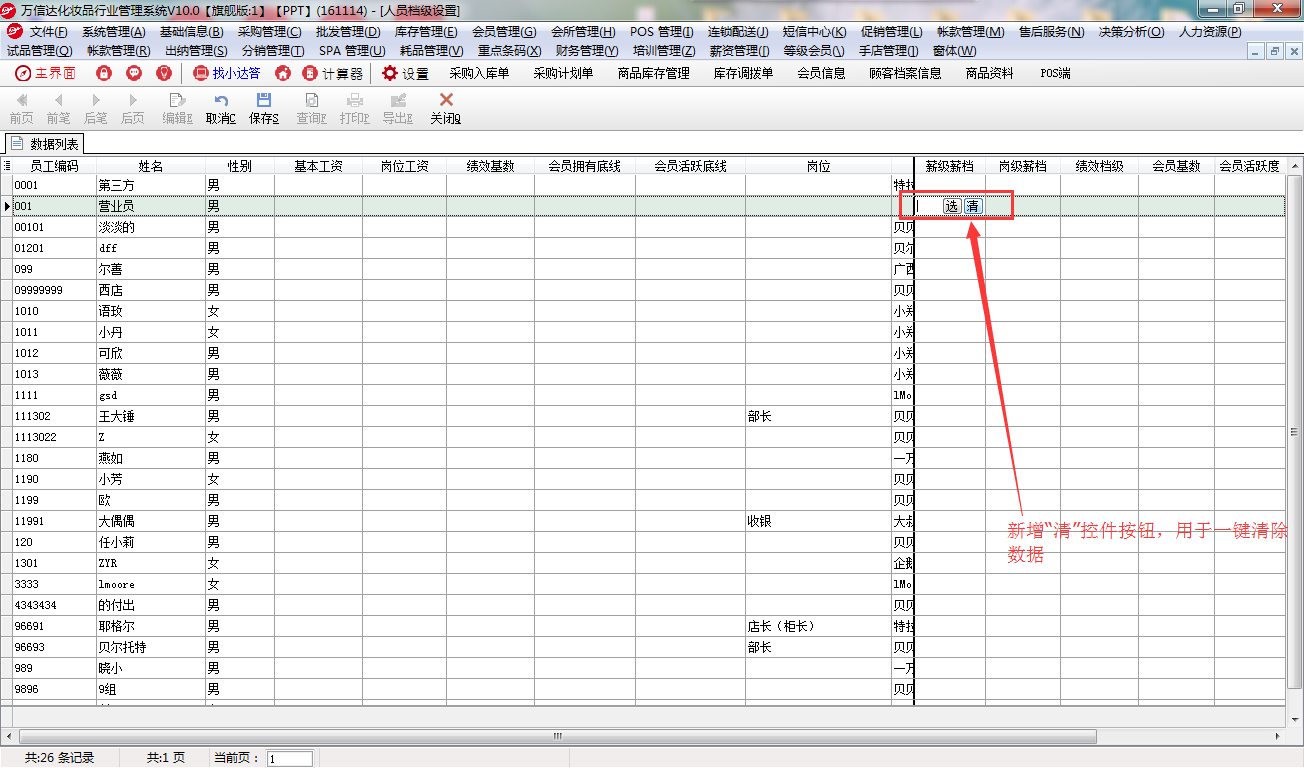Open 采购入库单 shortcut
This screenshot has width=1304, height=768.
(479, 73)
